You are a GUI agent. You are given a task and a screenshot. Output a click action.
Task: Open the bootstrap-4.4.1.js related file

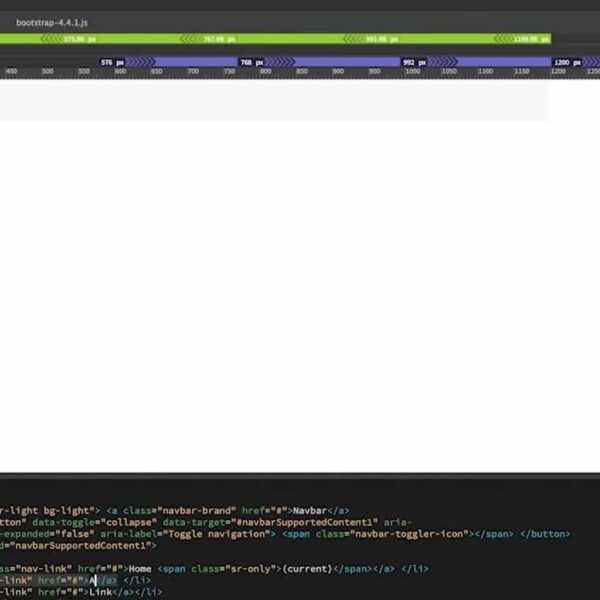coord(51,21)
